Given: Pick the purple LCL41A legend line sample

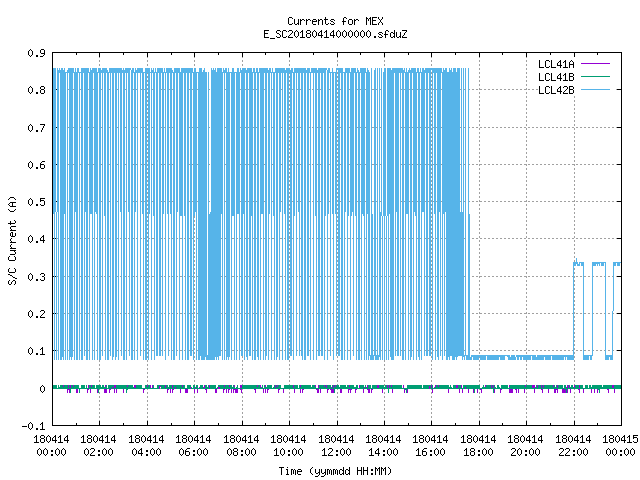Looking at the screenshot, I should coord(595,64).
